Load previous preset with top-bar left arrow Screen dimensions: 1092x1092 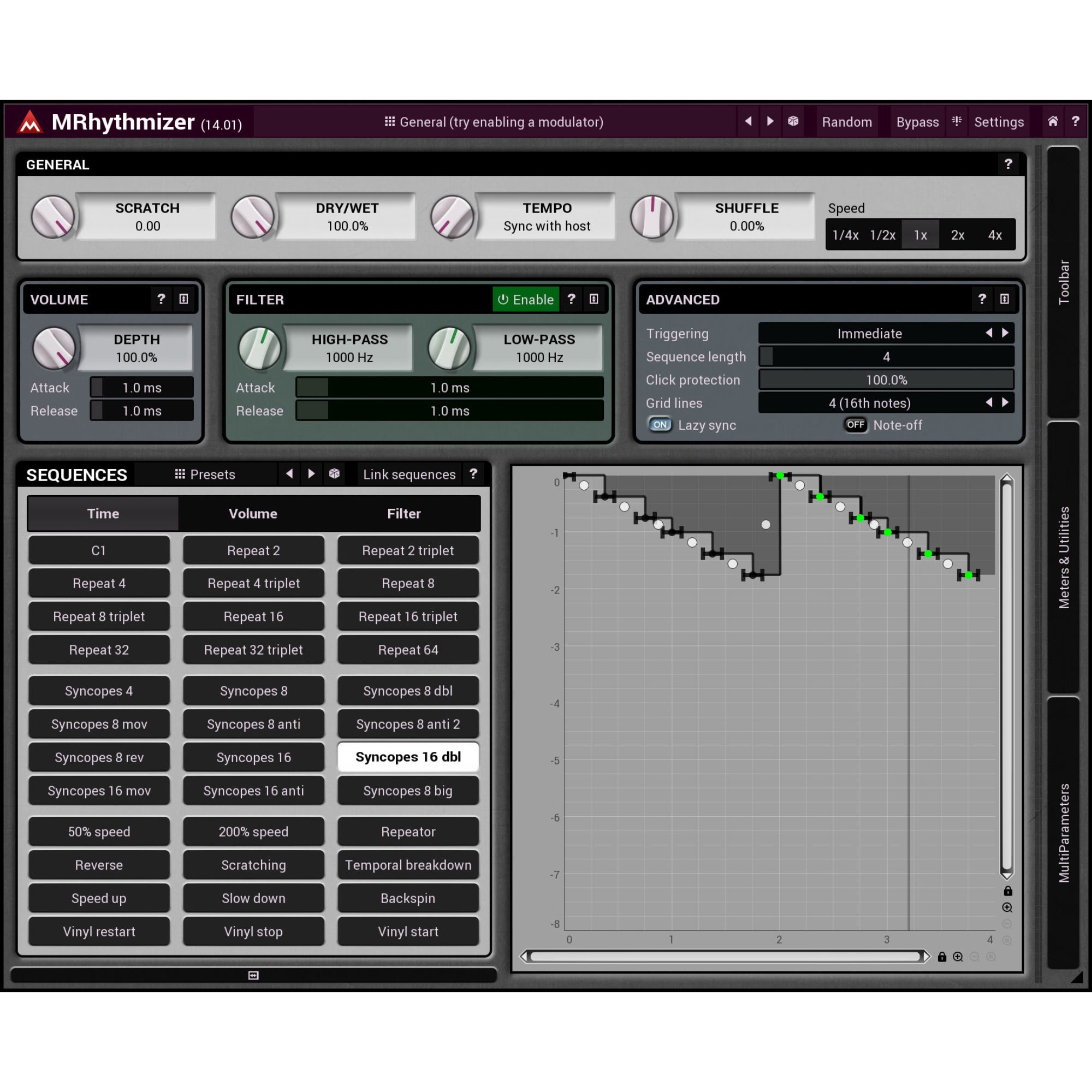(x=748, y=121)
